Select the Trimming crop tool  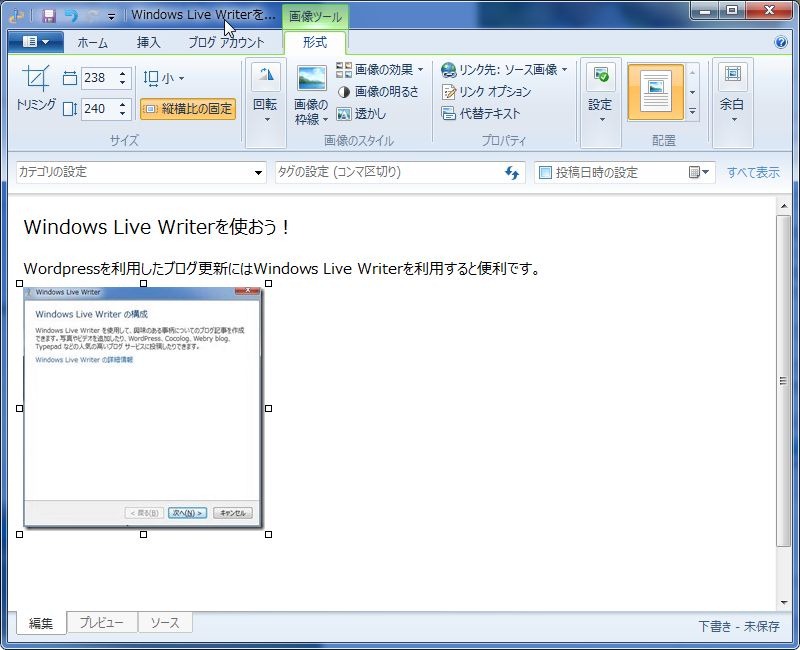coord(36,88)
